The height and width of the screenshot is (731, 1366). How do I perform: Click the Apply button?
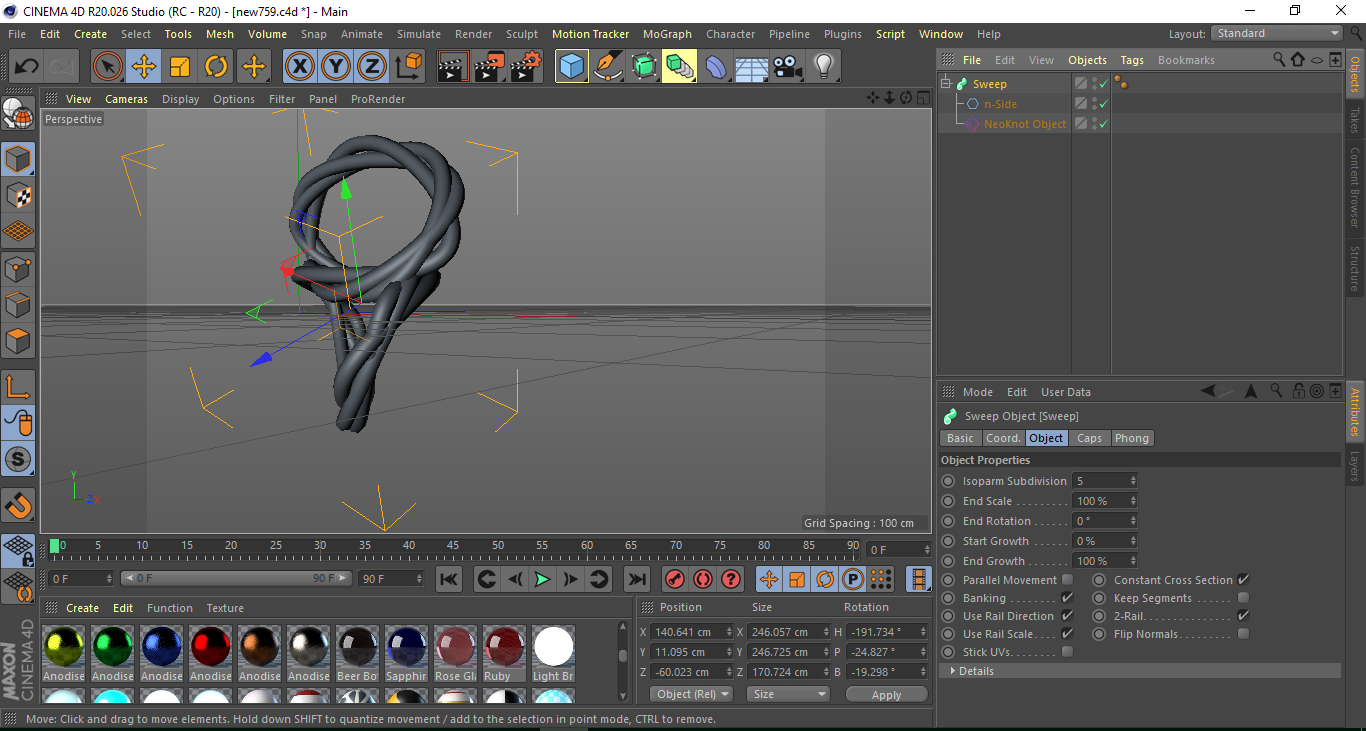pyautogui.click(x=886, y=694)
